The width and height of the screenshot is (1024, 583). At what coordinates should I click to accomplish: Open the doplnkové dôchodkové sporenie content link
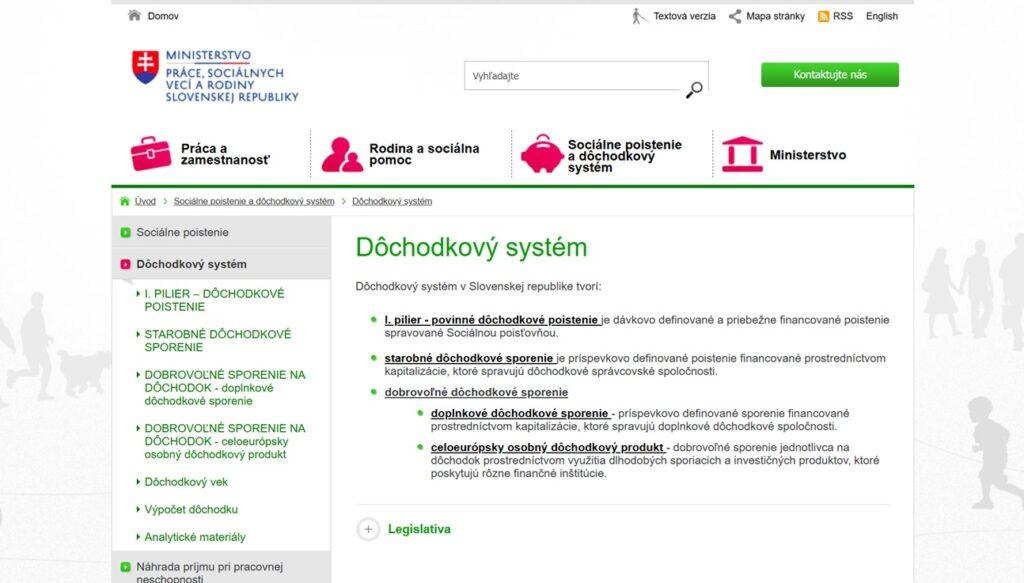pyautogui.click(x=519, y=413)
